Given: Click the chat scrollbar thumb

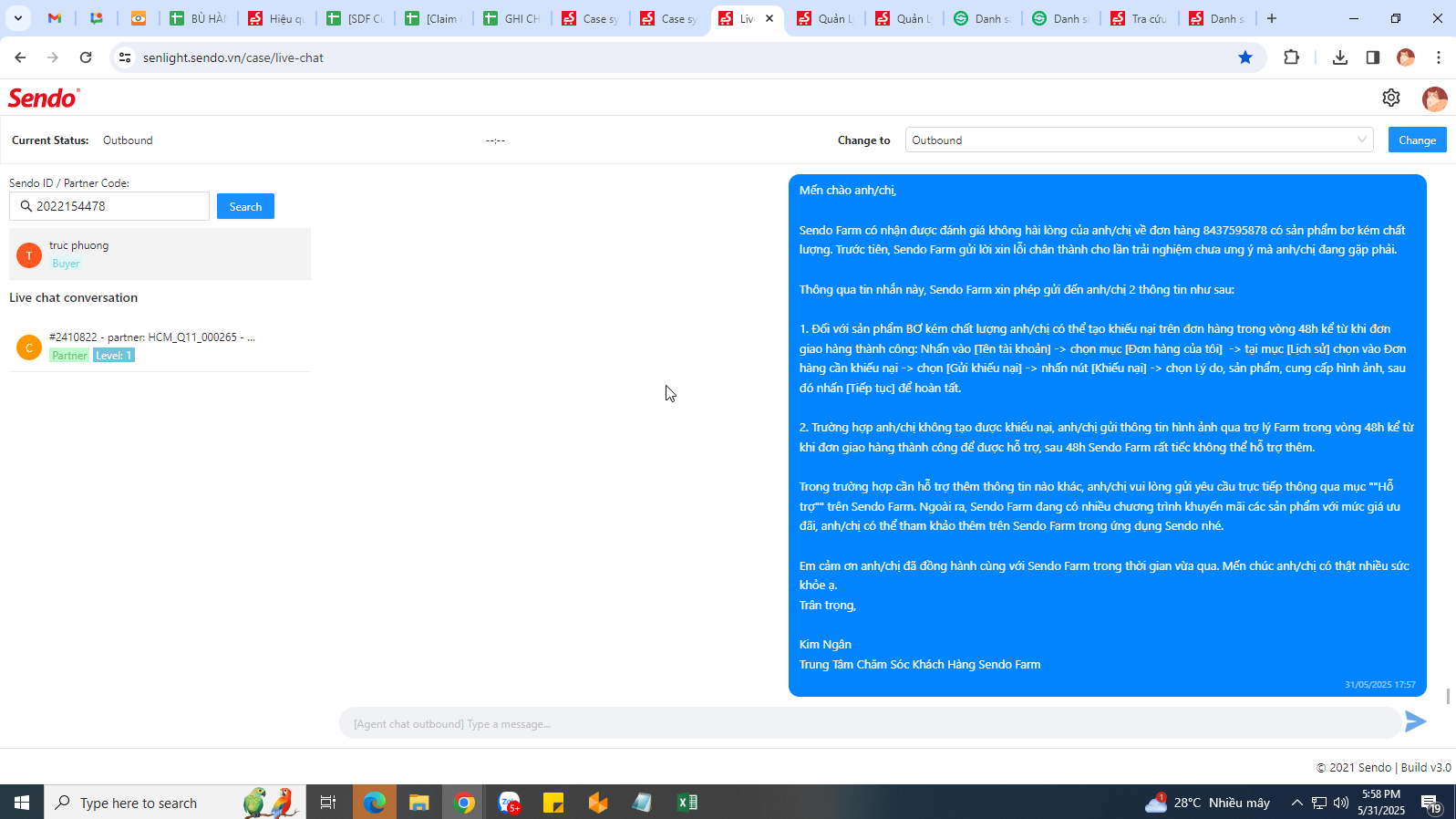Looking at the screenshot, I should (1448, 696).
